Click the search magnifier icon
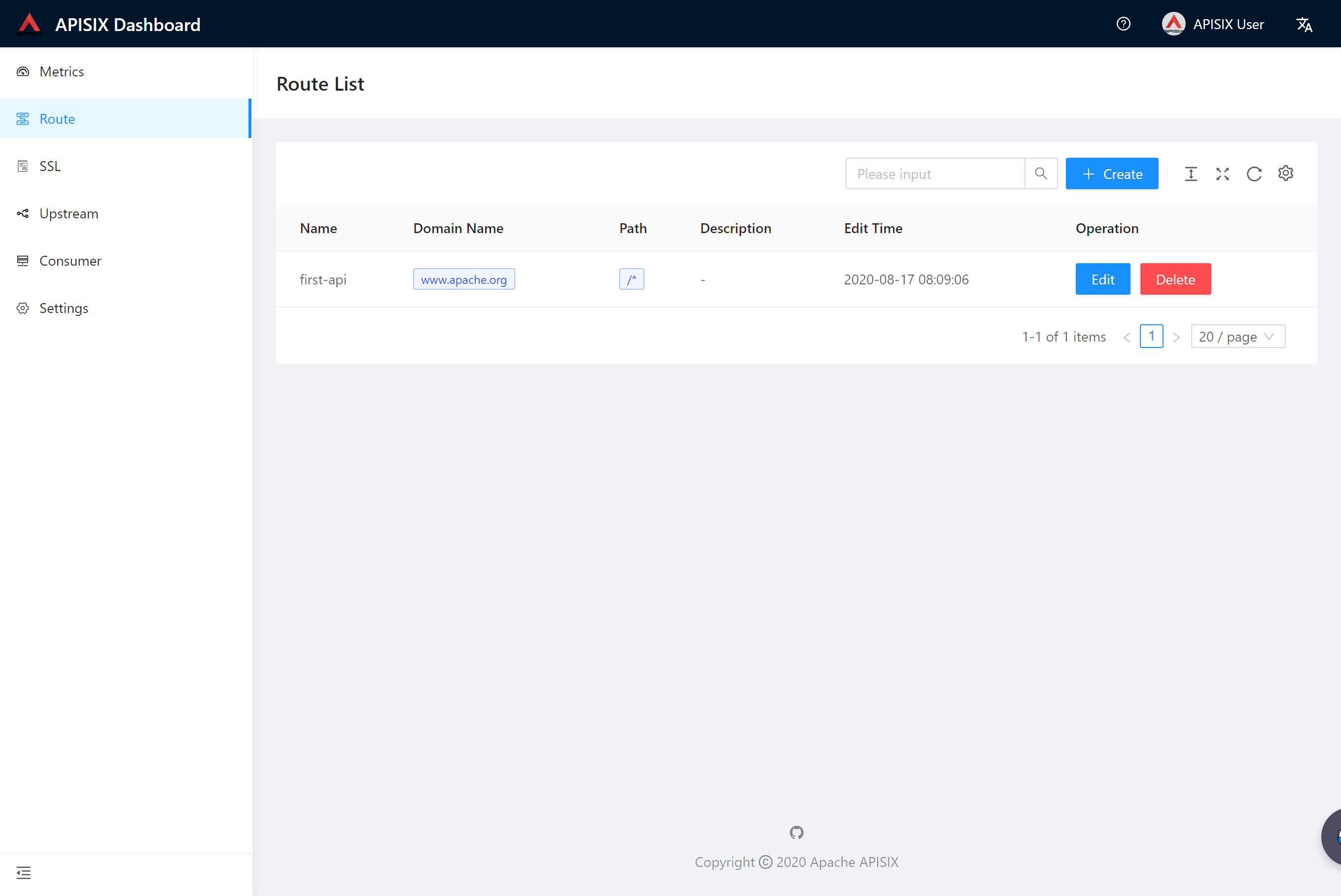The width and height of the screenshot is (1341, 896). (x=1040, y=173)
